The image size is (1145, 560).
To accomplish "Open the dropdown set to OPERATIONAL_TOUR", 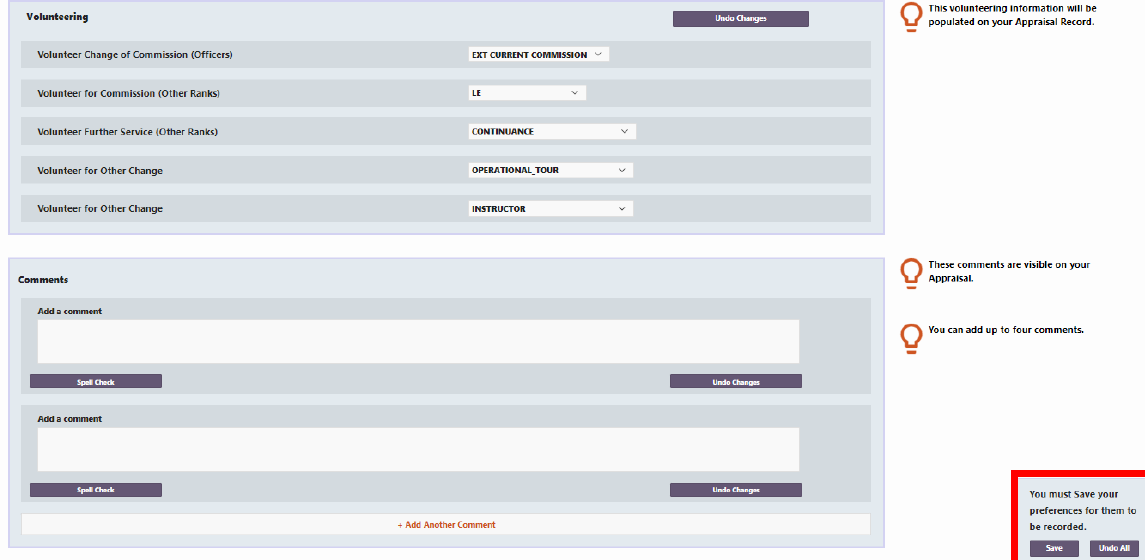I will pyautogui.click(x=550, y=170).
